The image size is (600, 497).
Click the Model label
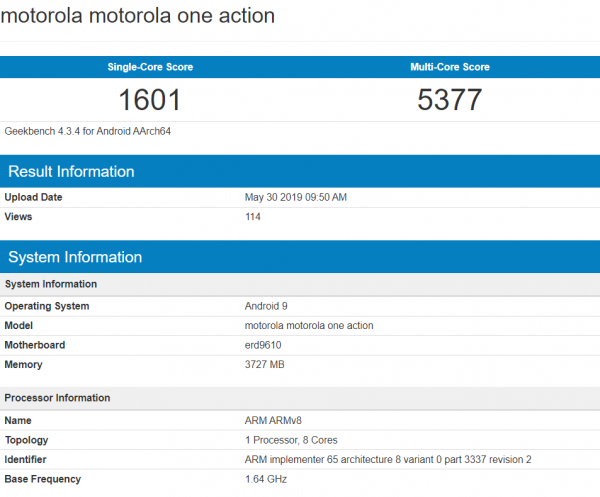[x=18, y=326]
